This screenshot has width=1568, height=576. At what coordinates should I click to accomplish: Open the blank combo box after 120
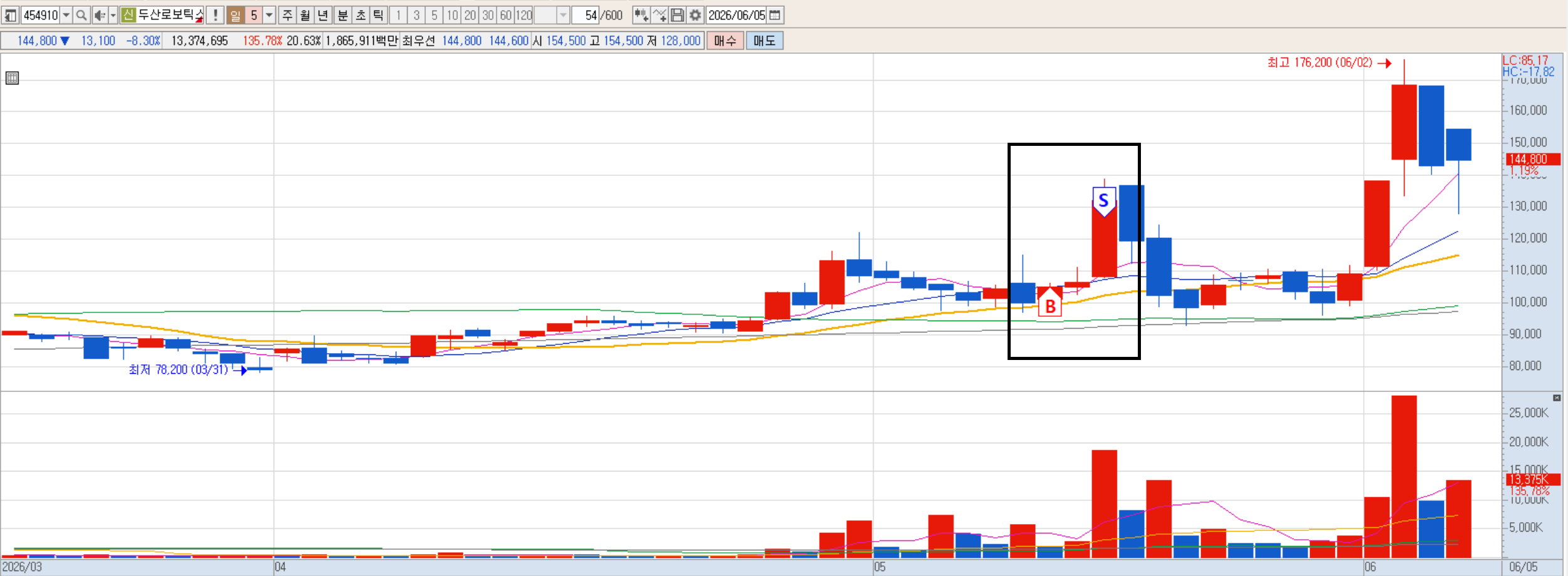552,15
